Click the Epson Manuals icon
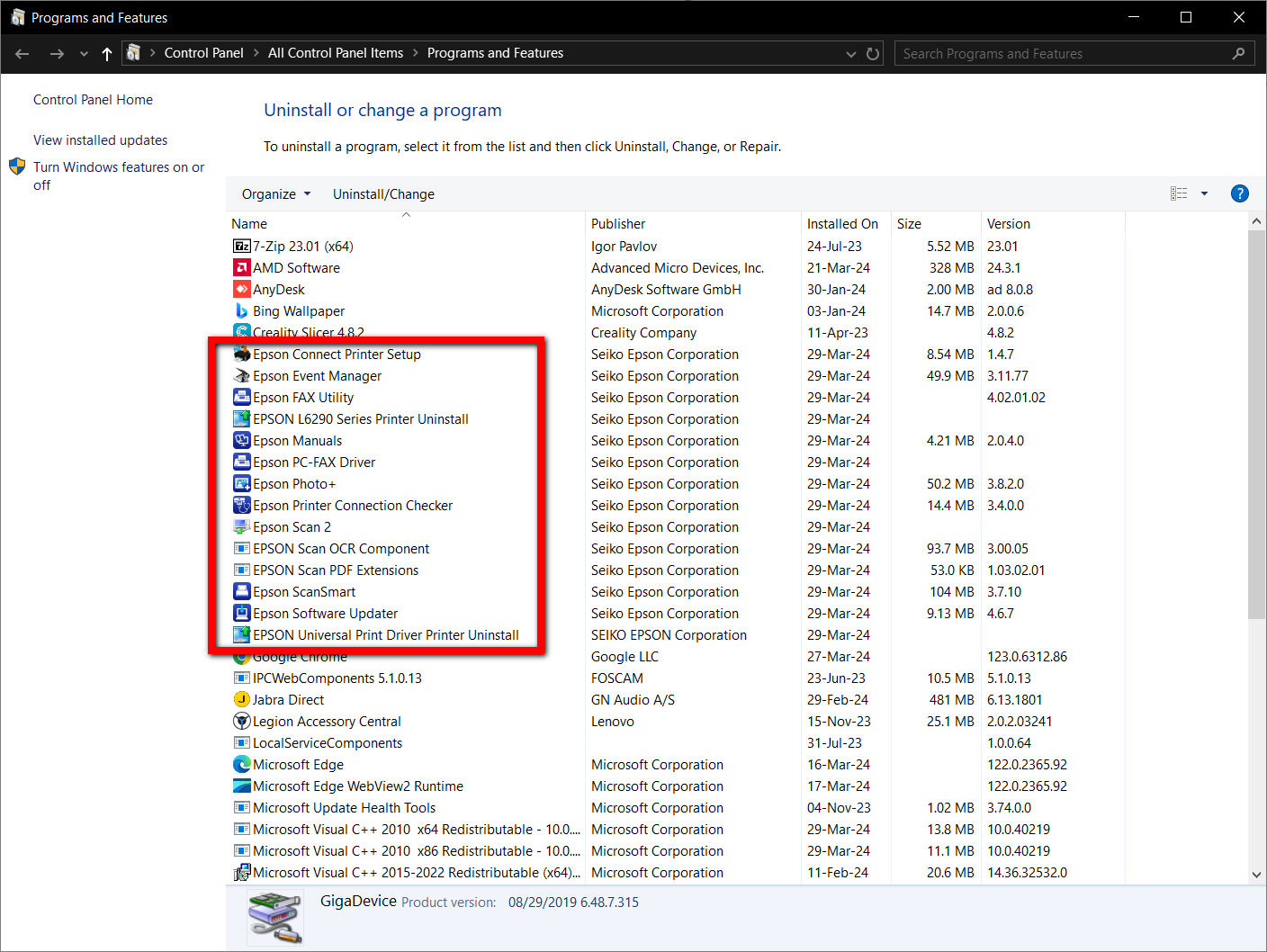This screenshot has height=952, width=1267. (241, 441)
